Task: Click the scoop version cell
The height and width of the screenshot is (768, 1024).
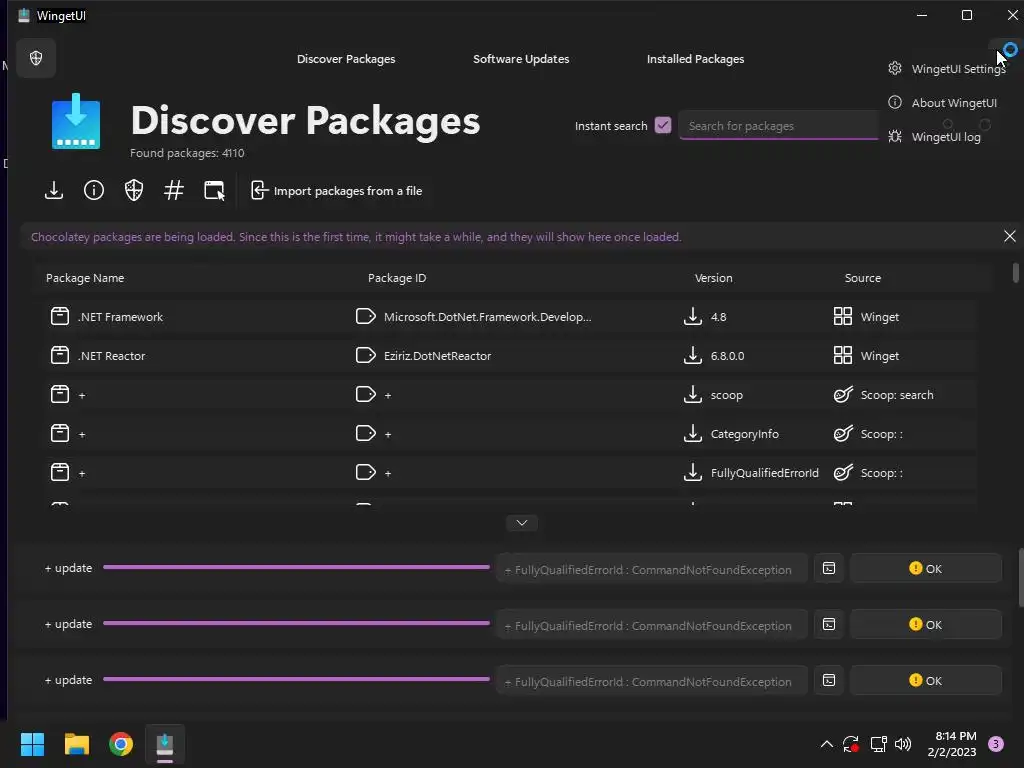Action: 726,395
